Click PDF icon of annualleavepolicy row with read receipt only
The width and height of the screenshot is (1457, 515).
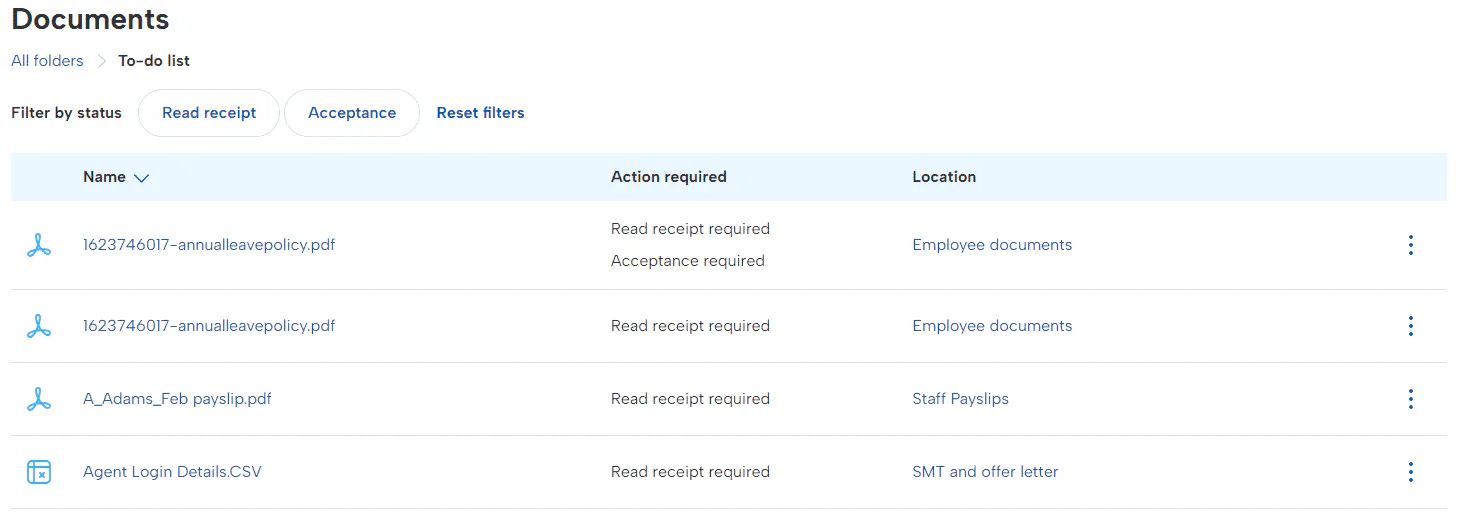(x=39, y=326)
